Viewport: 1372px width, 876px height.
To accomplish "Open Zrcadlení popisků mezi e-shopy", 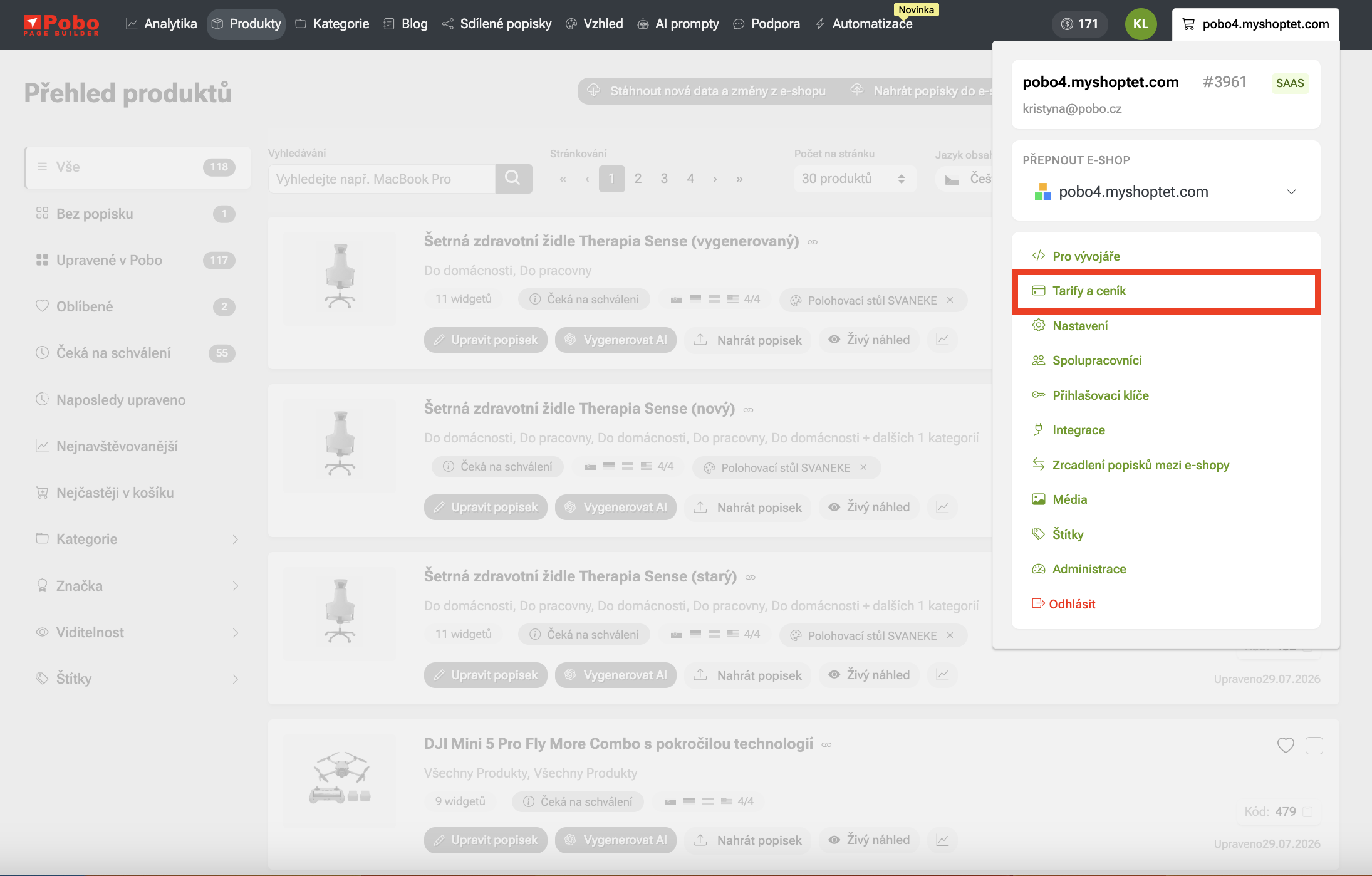I will tap(1130, 465).
